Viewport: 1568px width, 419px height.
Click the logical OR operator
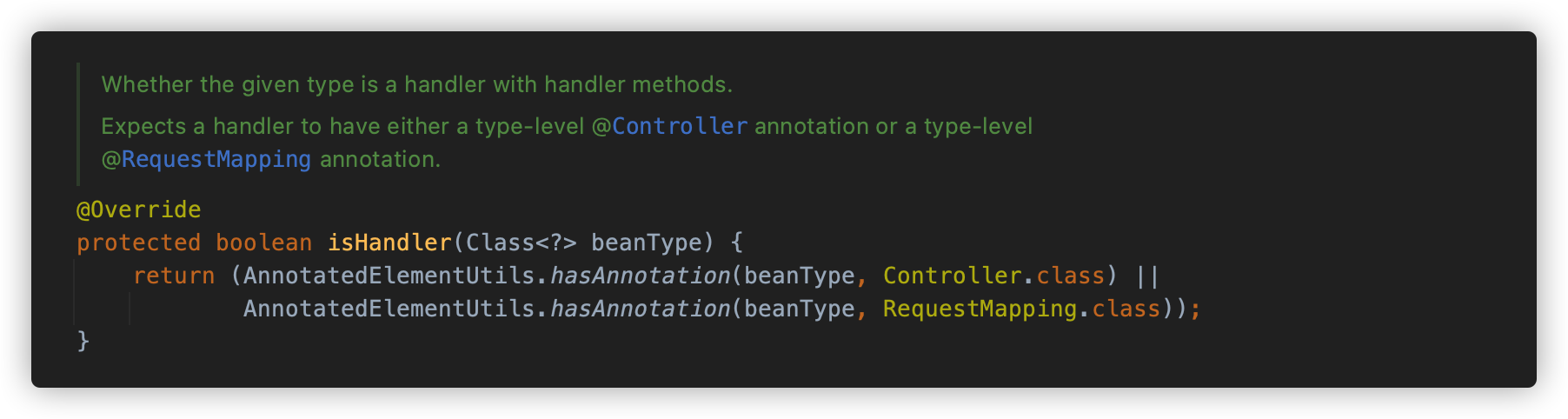pos(1147,276)
